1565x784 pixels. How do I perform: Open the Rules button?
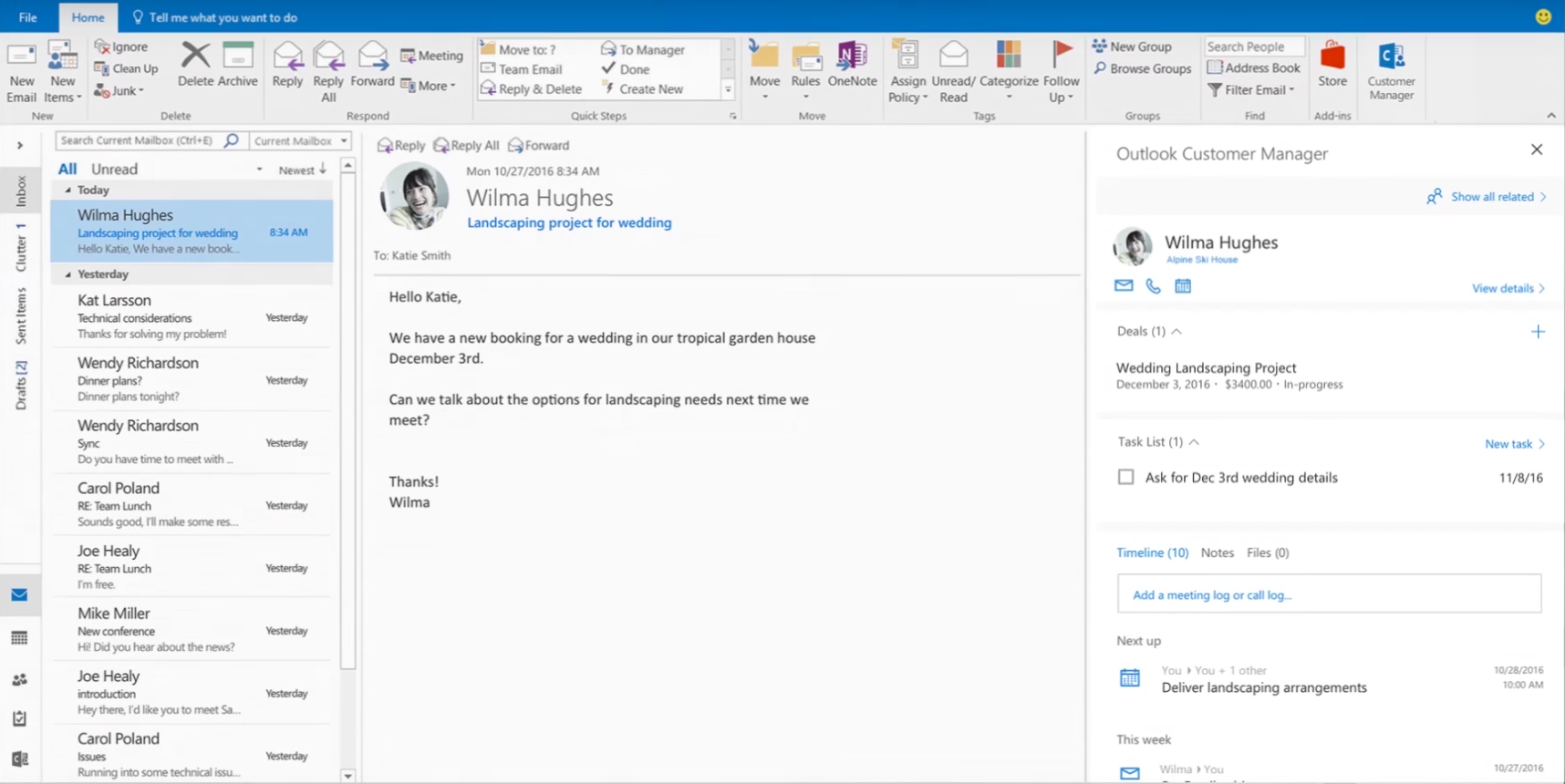tap(805, 71)
